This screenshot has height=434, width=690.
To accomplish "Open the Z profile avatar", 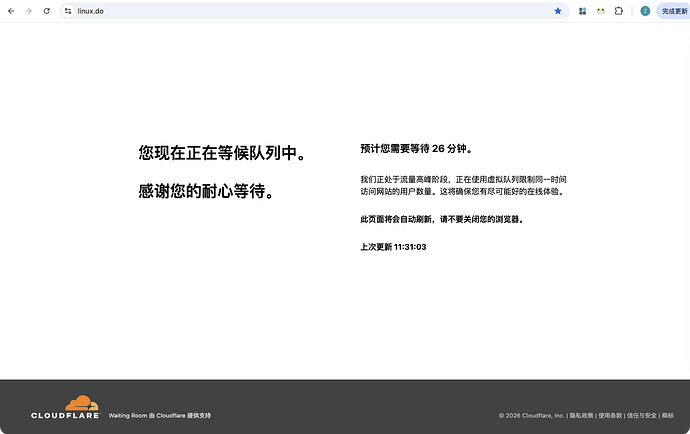I will pos(645,11).
